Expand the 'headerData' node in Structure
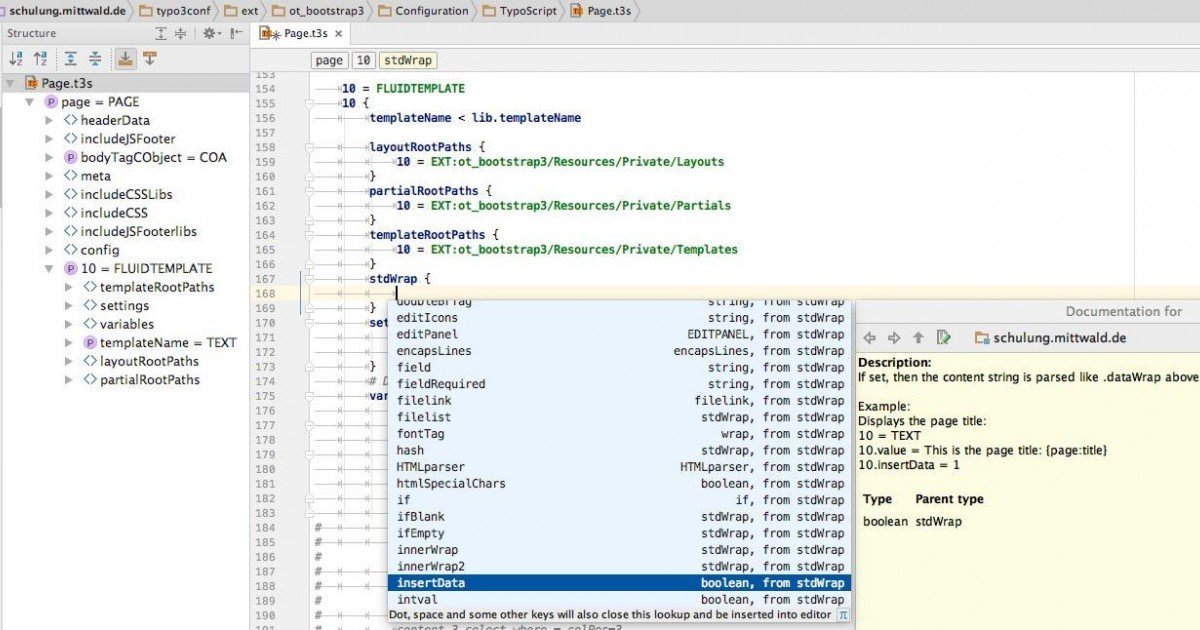Screen dimensions: 1200x630 click(x=48, y=120)
